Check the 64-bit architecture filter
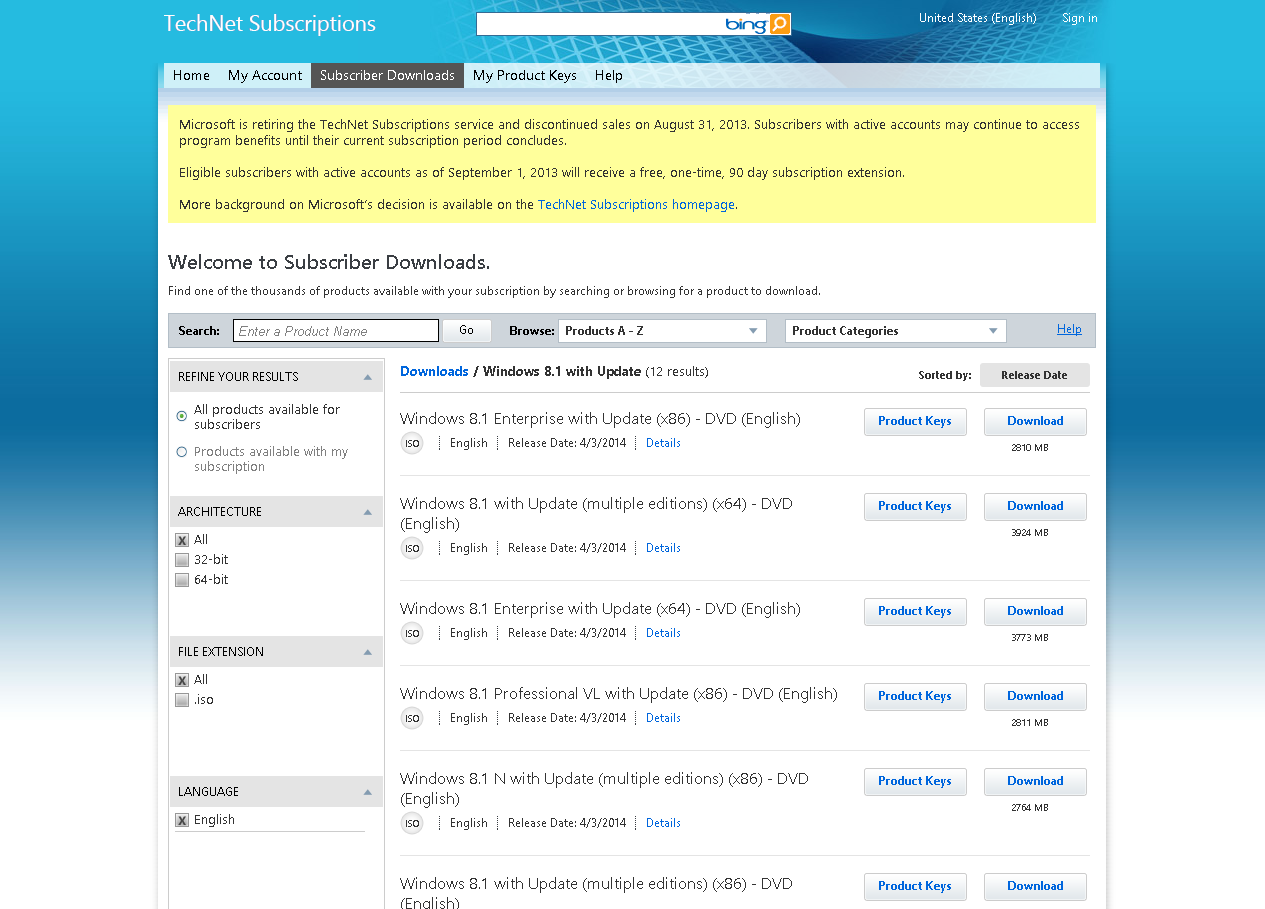Image resolution: width=1265 pixels, height=909 pixels. point(182,580)
